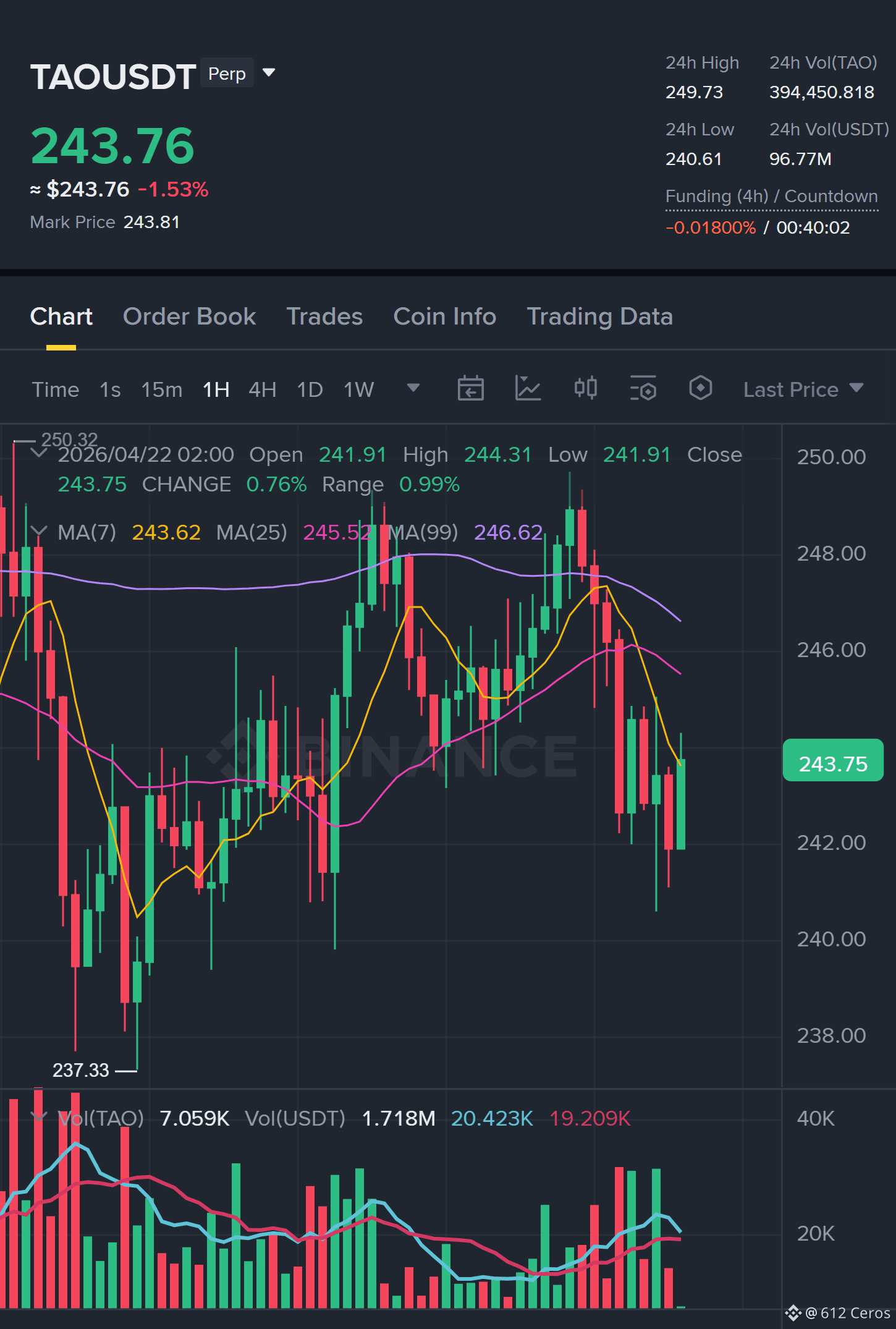This screenshot has height=1329, width=896.
Task: Open chart display settings icon
Action: pyautogui.click(x=643, y=389)
